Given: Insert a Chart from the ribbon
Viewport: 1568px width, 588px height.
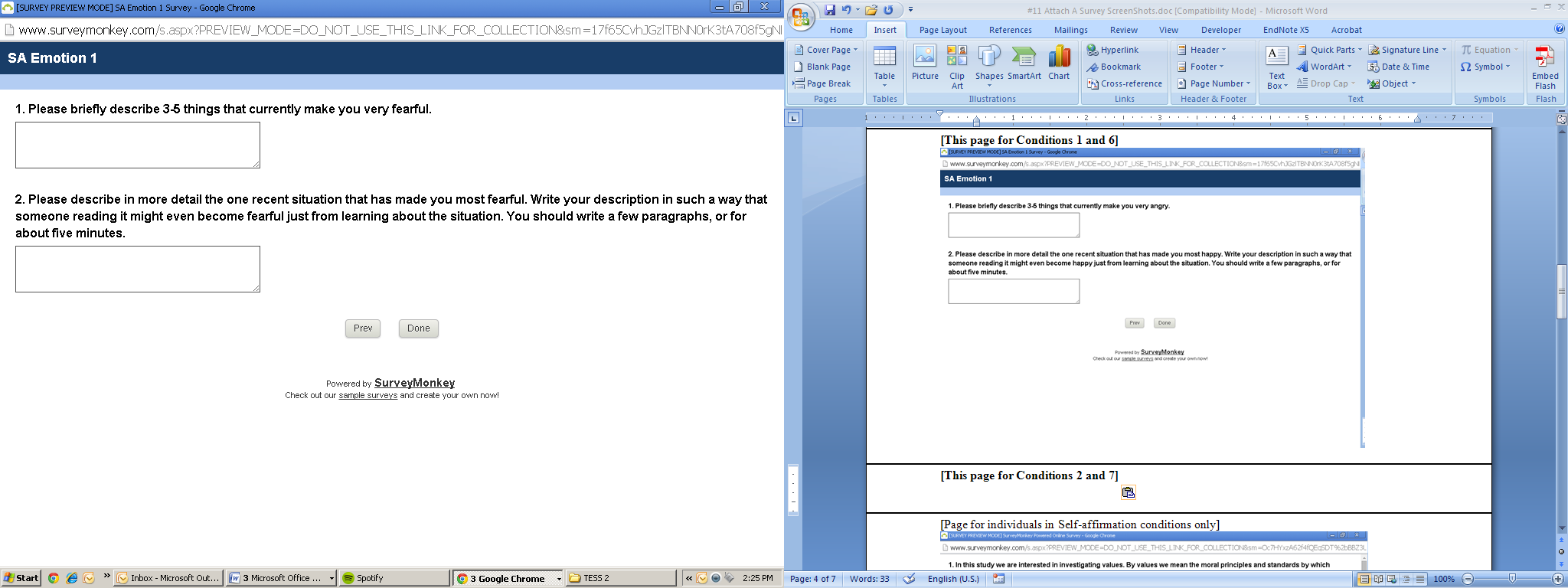Looking at the screenshot, I should pyautogui.click(x=1059, y=64).
